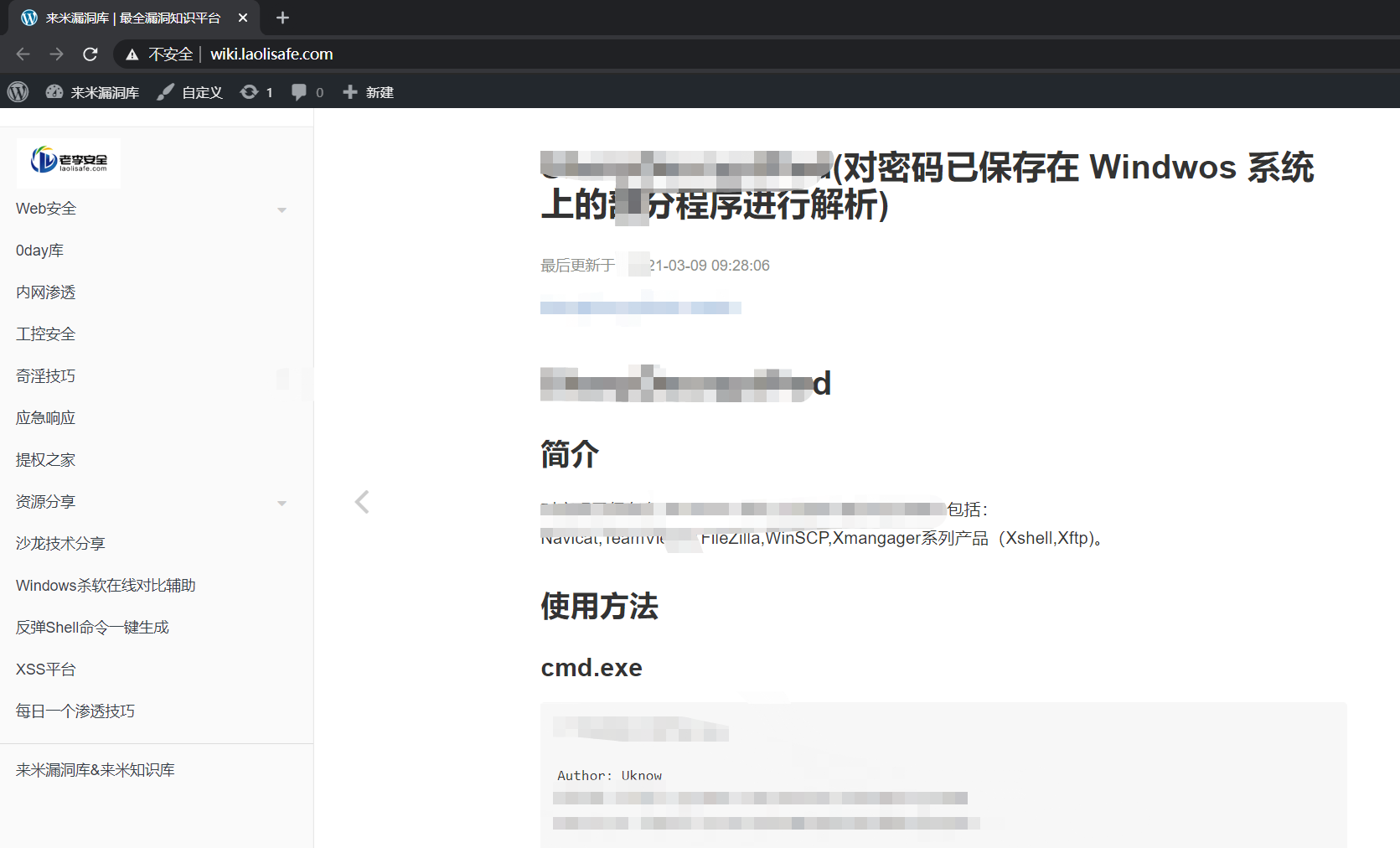Open the comments bubble icon
This screenshot has width=1400, height=848.
tap(299, 92)
